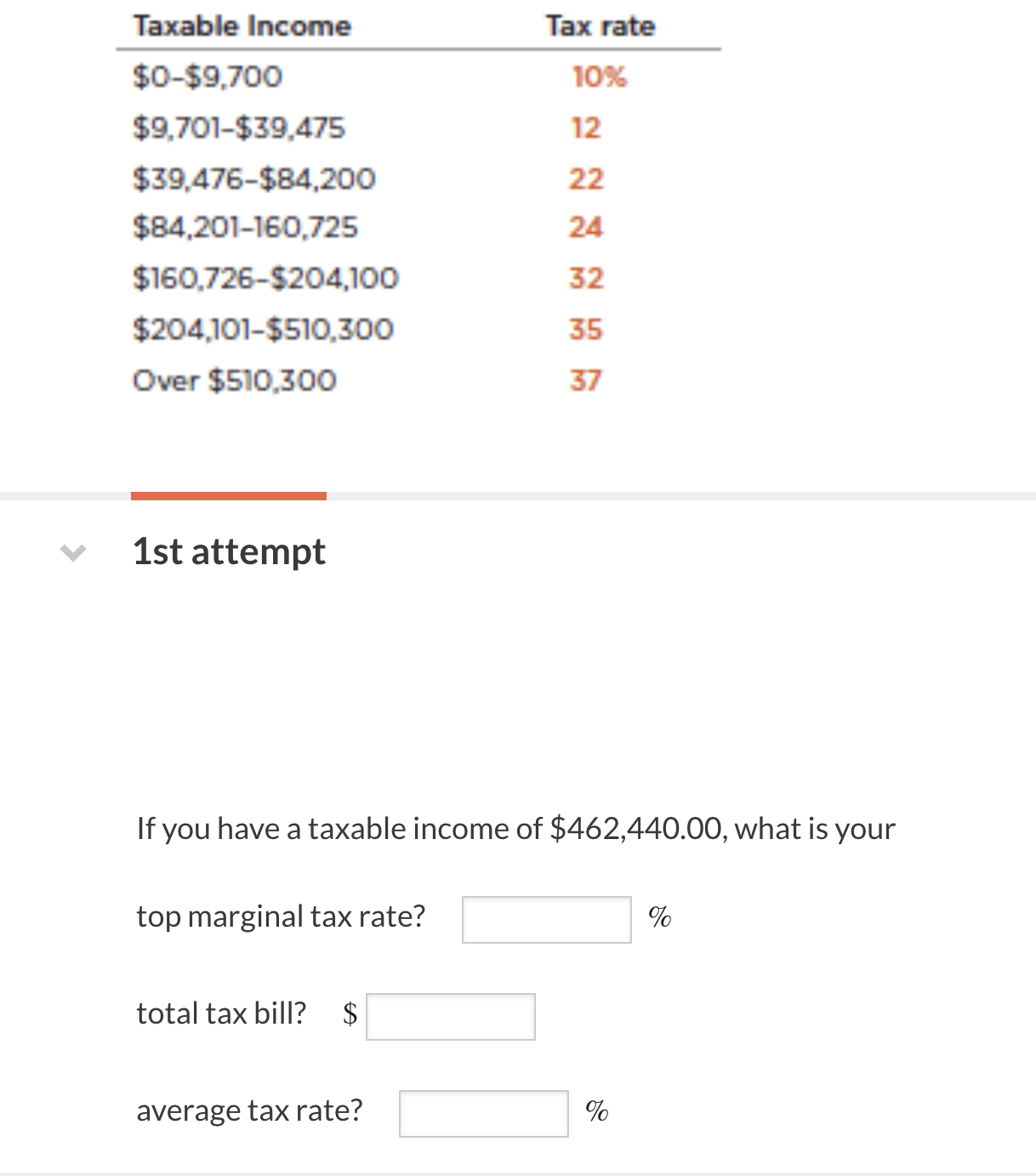Click inside the average tax rate field
Image resolution: width=1036 pixels, height=1176 pixels.
click(x=482, y=1112)
